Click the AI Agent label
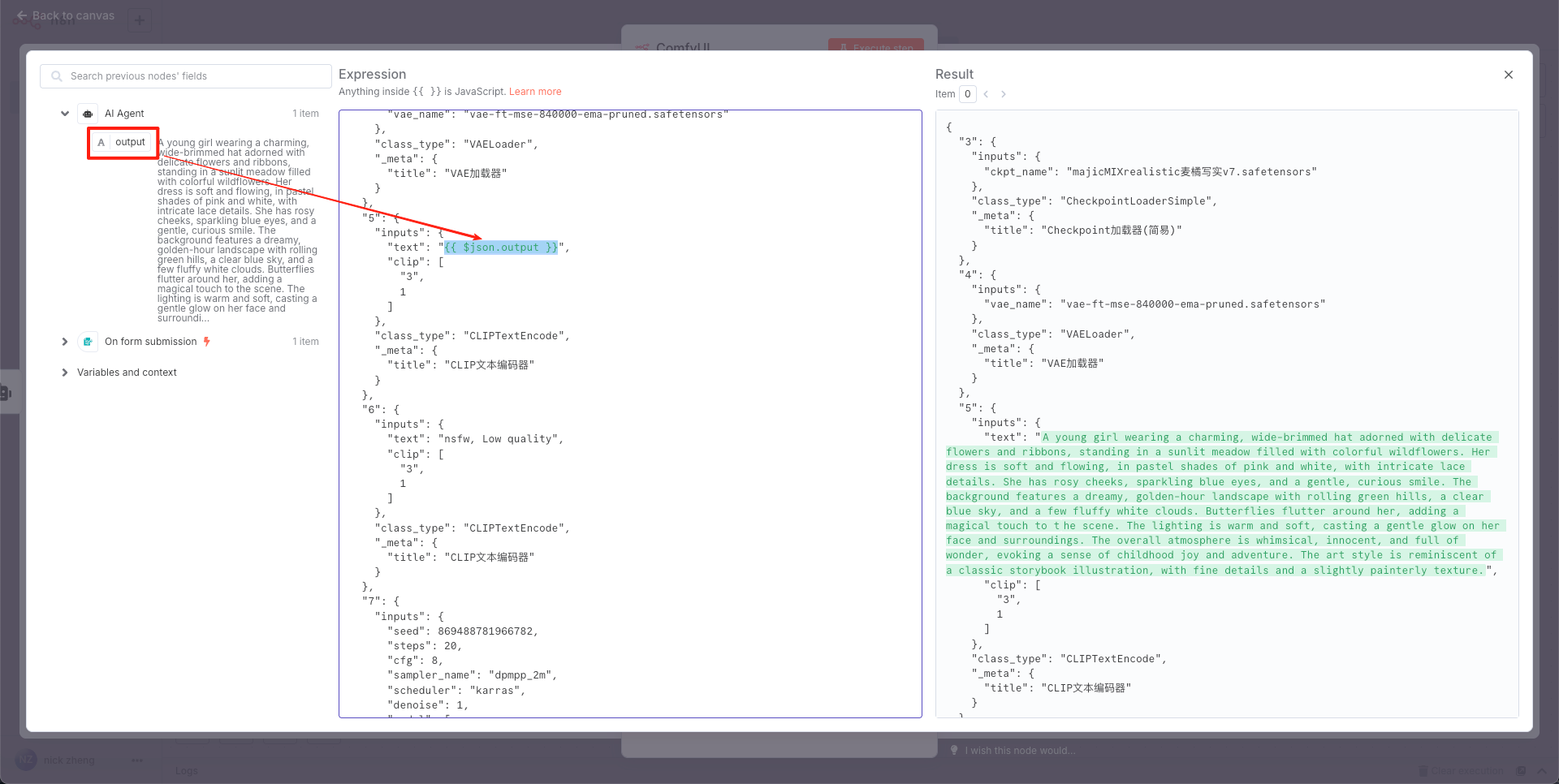 click(124, 114)
